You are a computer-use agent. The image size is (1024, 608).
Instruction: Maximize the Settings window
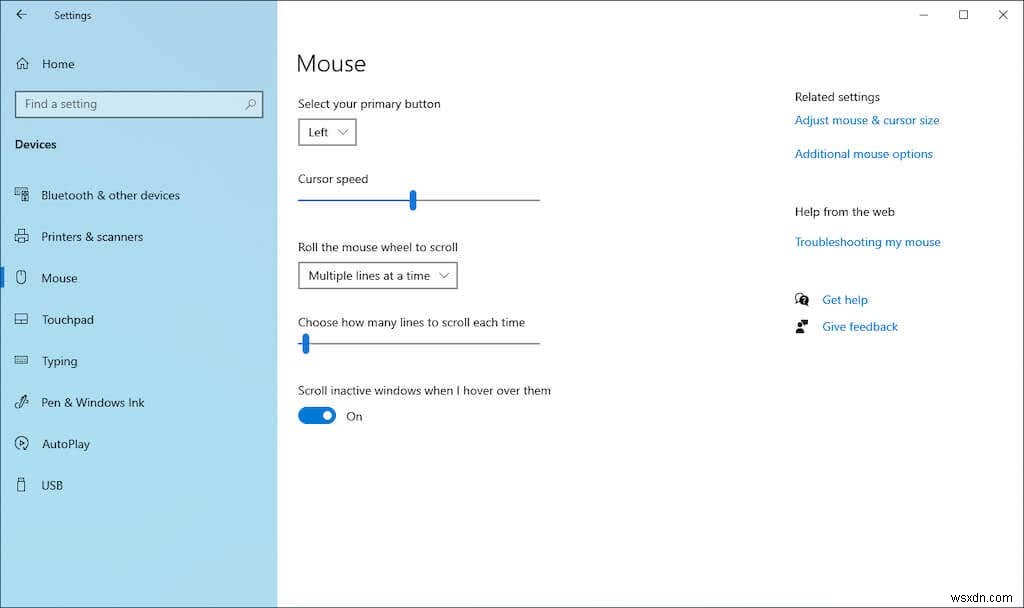[963, 14]
